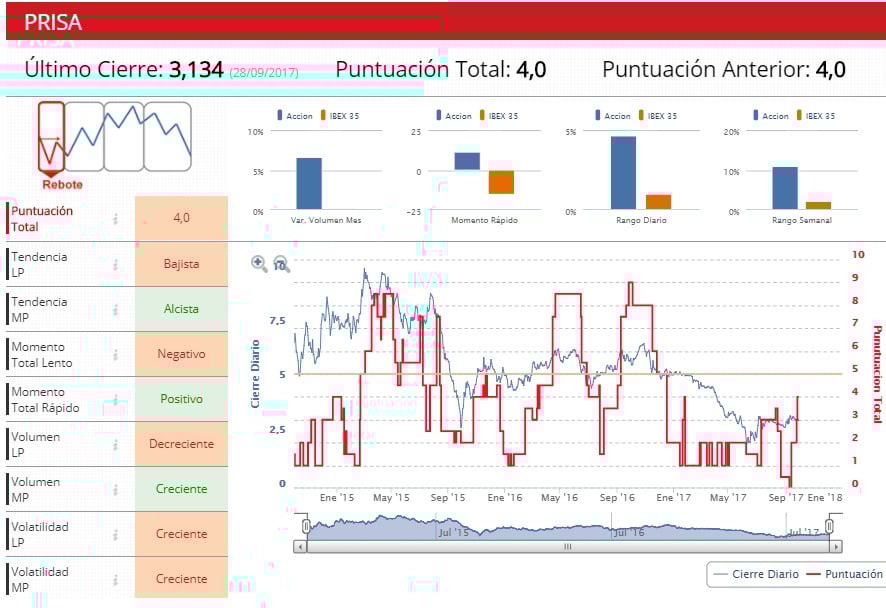
Task: Click the Ene '17 axis label on main chart
Action: [674, 498]
